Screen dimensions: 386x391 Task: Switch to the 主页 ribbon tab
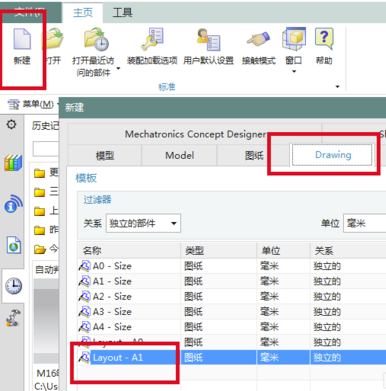(83, 13)
